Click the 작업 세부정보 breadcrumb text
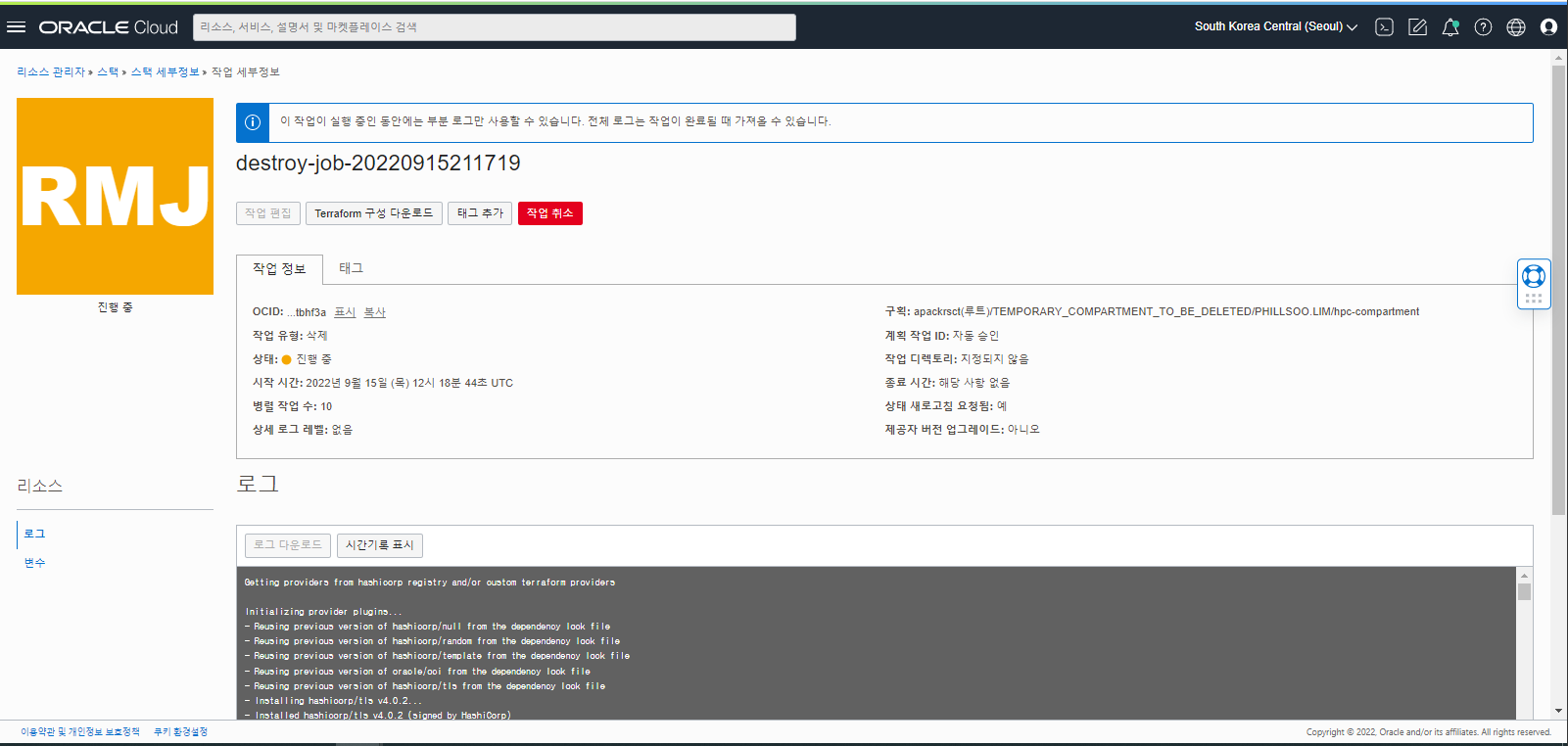The width and height of the screenshot is (1568, 746). (246, 72)
